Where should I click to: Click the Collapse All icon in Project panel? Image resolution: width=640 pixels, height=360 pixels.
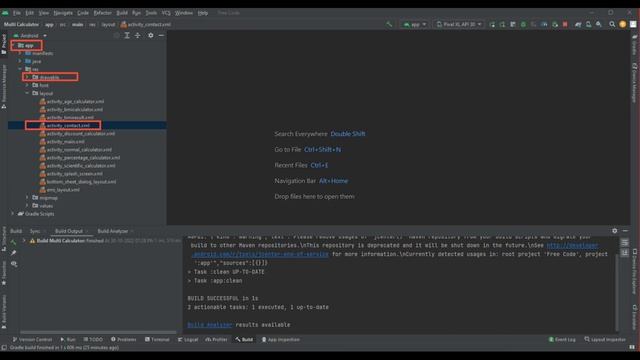tap(138, 36)
